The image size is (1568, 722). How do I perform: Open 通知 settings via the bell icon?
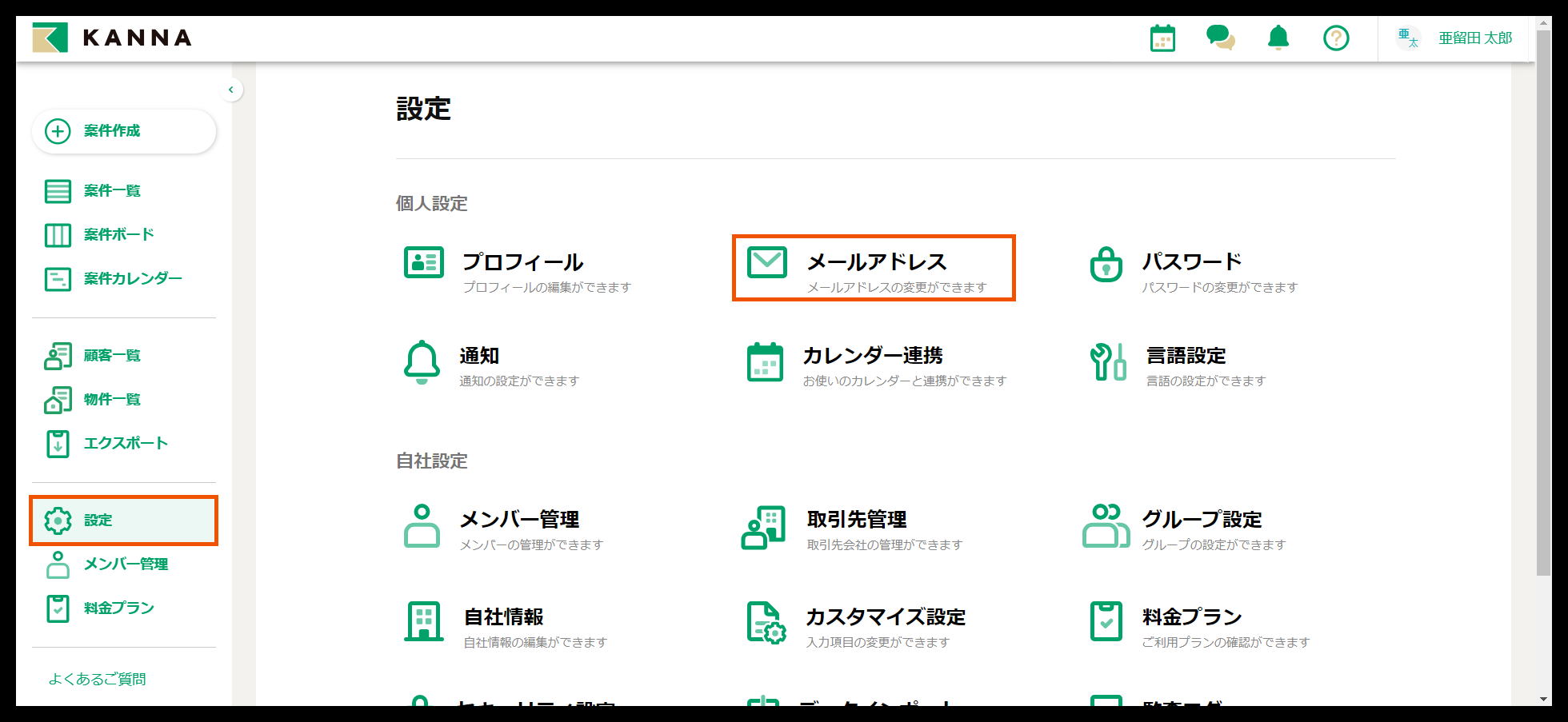(x=423, y=362)
